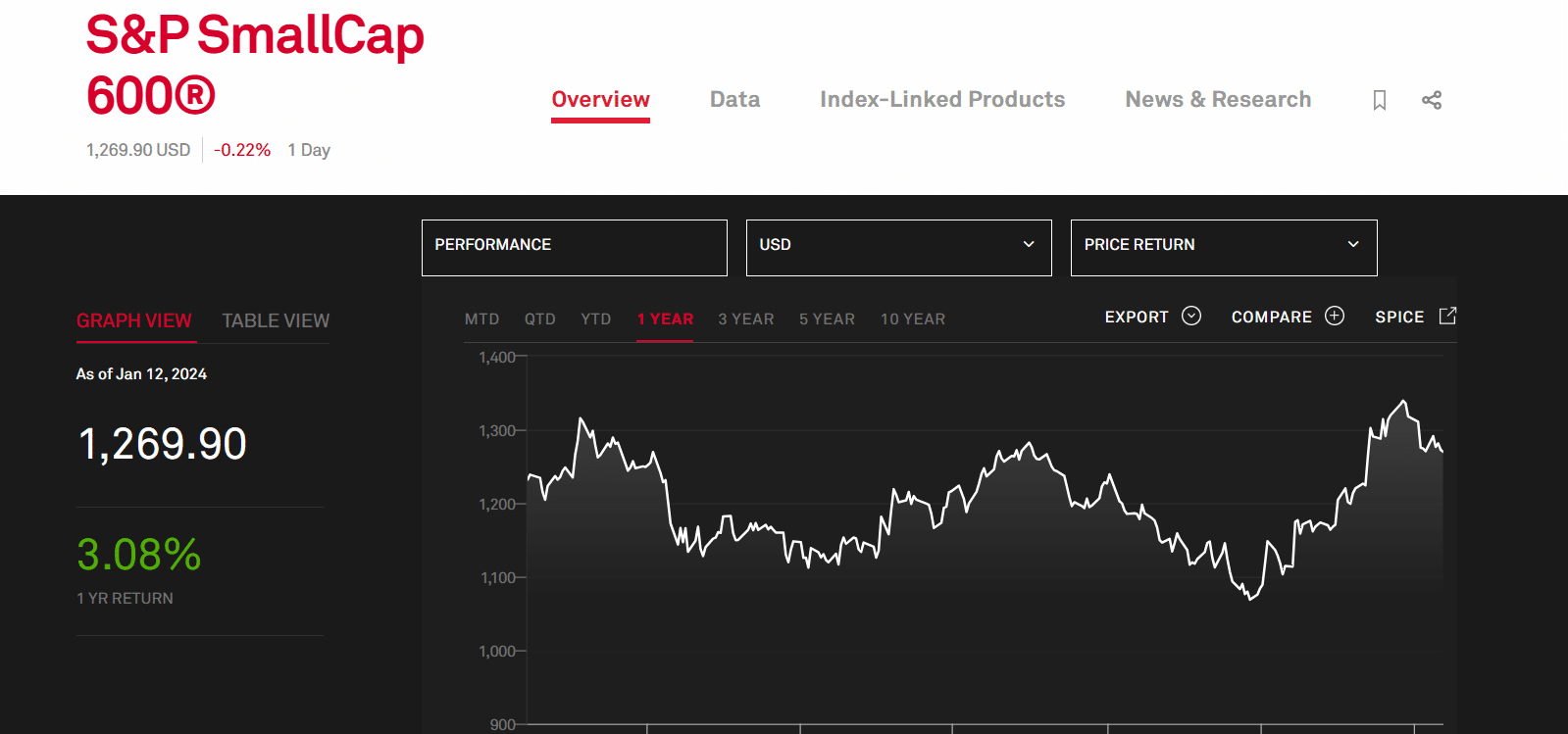Choose the 5 YEAR time range

tap(827, 319)
